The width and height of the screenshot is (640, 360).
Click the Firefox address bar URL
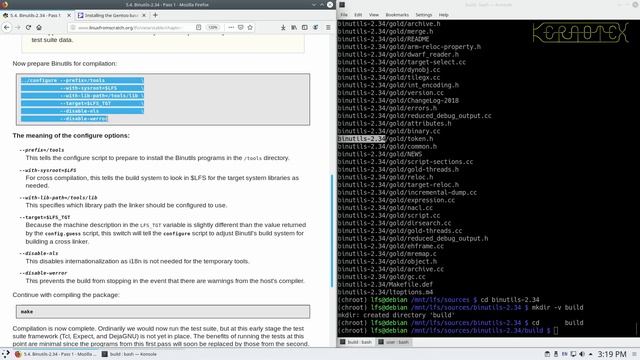coord(130,27)
